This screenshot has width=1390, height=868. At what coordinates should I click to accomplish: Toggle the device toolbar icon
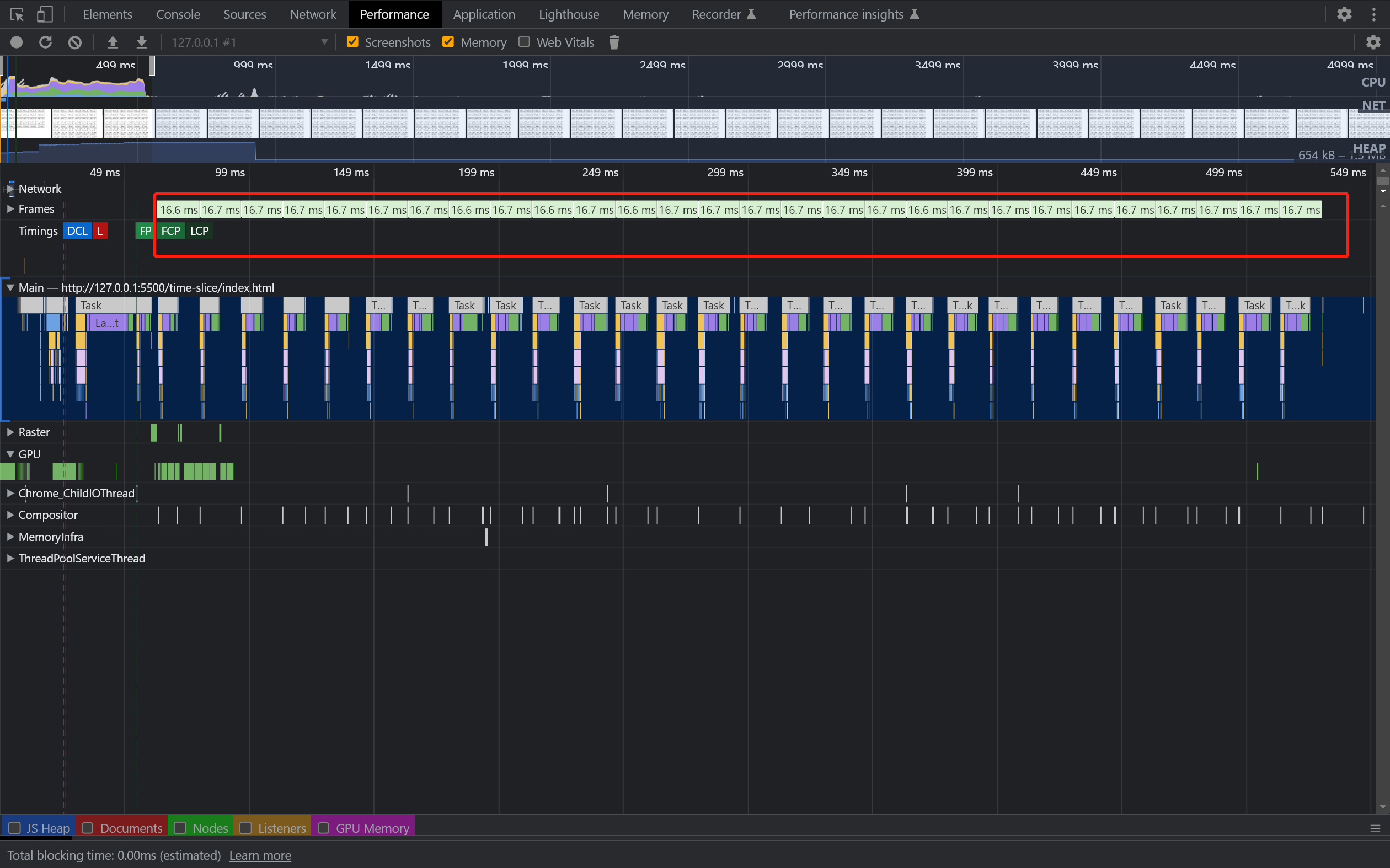coord(44,14)
